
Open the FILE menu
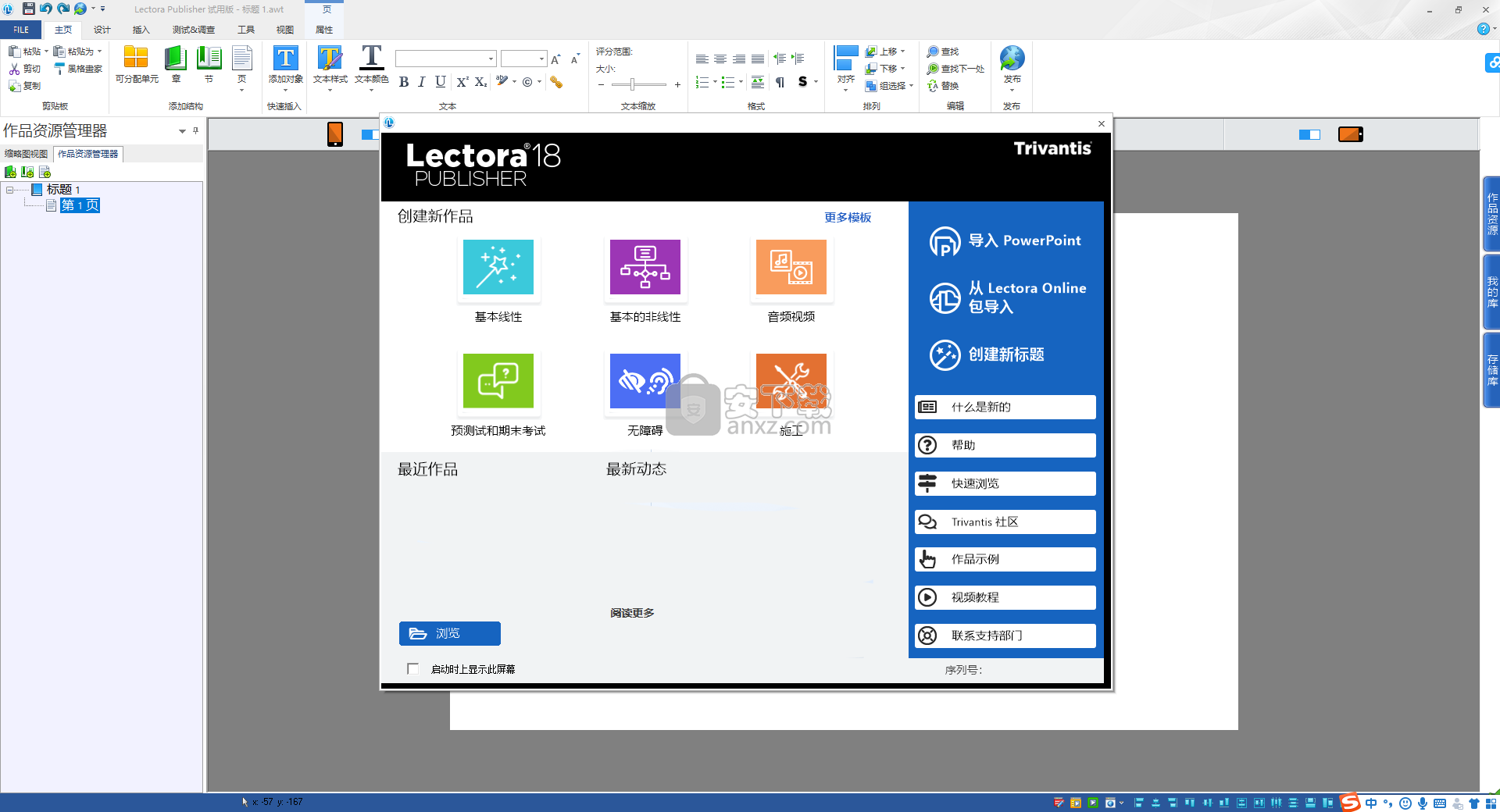click(21, 30)
